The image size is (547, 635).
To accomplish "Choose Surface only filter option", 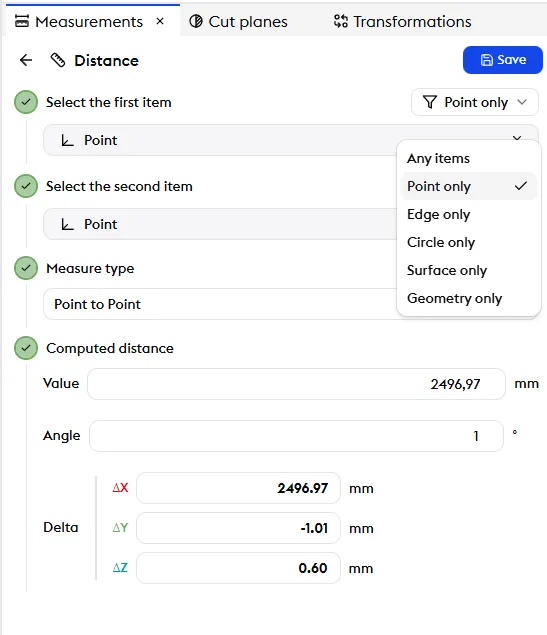I will point(469,270).
